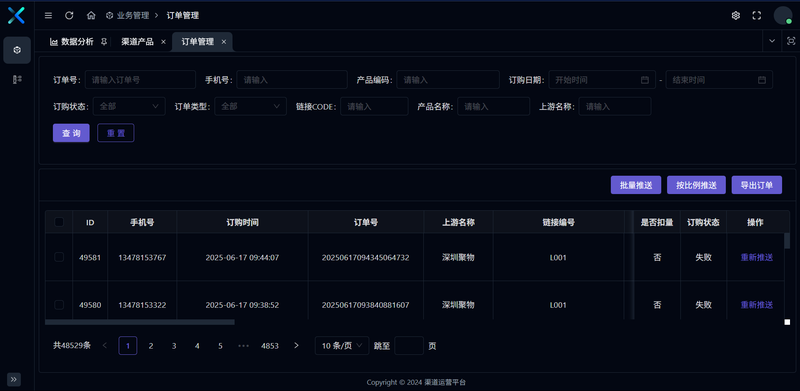Image resolution: width=800 pixels, height=391 pixels.
Task: Click 重新推送 for order 49580
Action: tap(757, 305)
